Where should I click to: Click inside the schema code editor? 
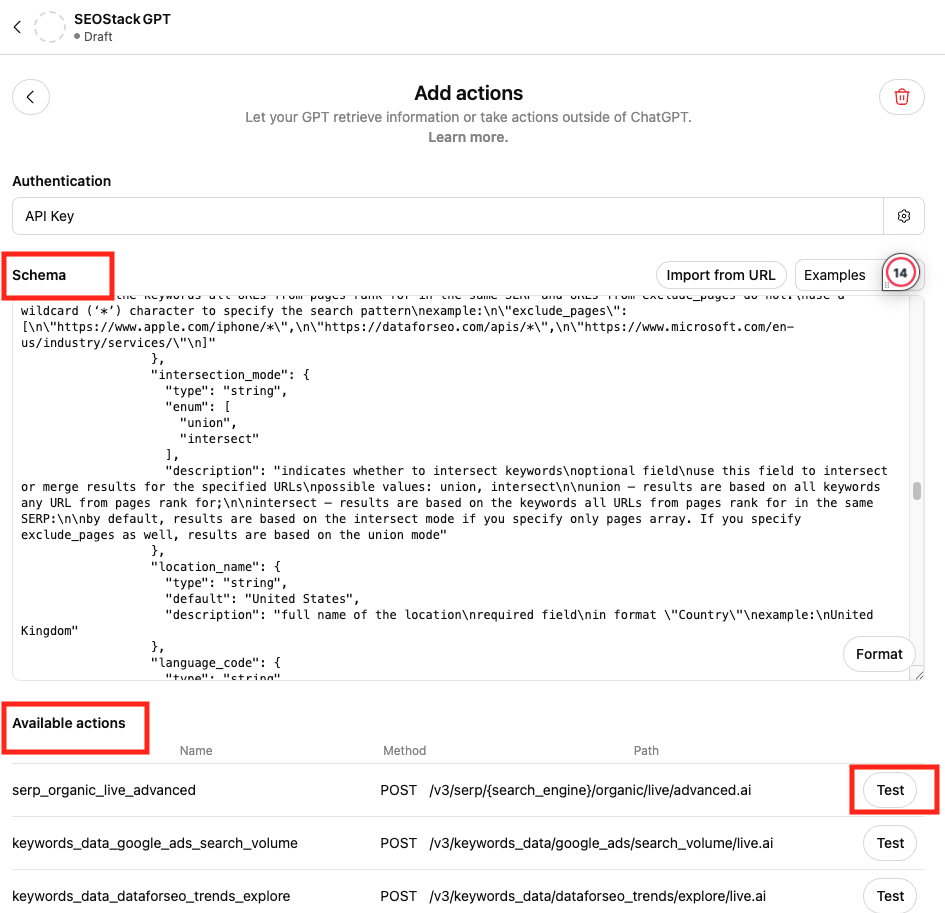(461, 487)
